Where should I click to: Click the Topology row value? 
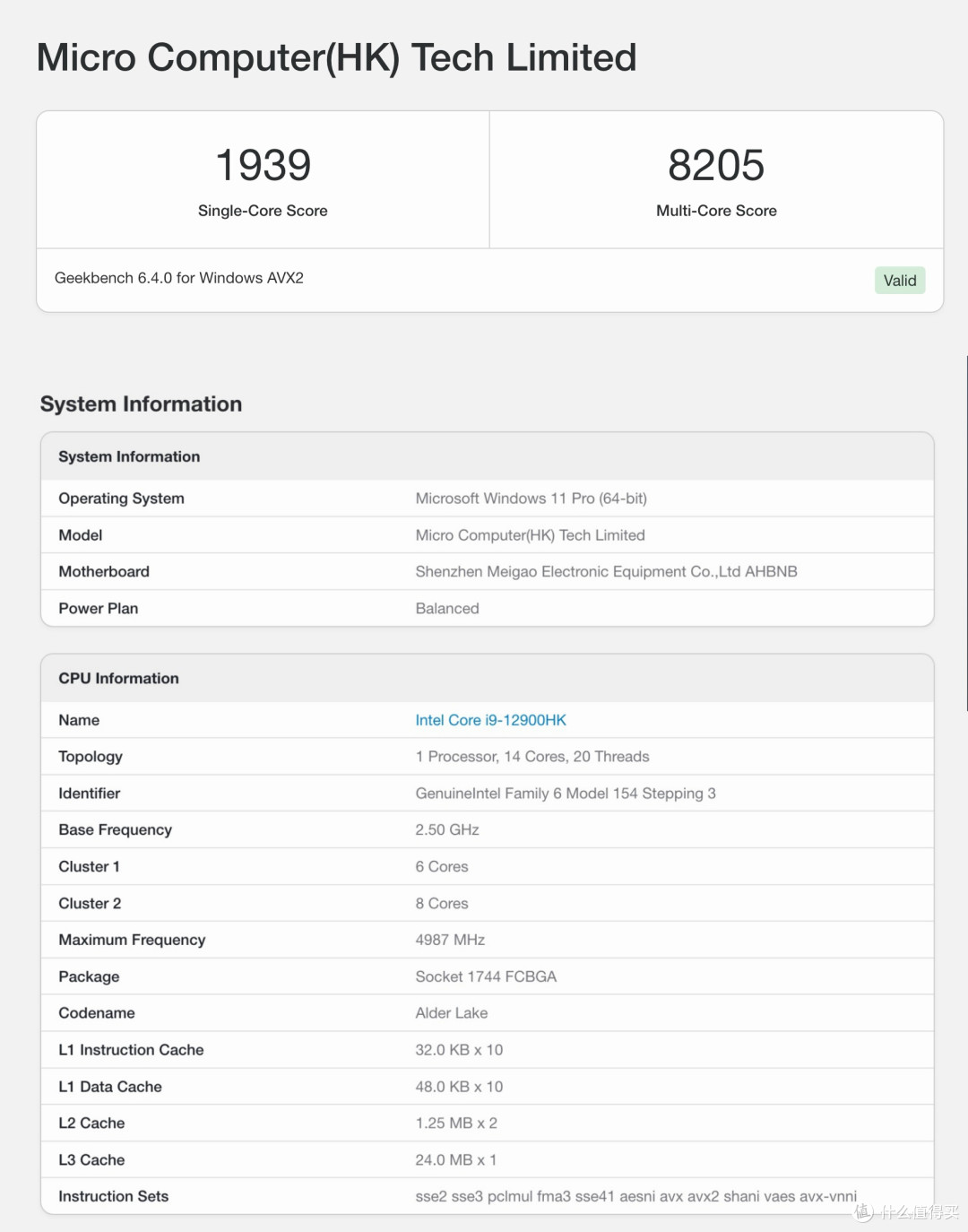click(532, 757)
